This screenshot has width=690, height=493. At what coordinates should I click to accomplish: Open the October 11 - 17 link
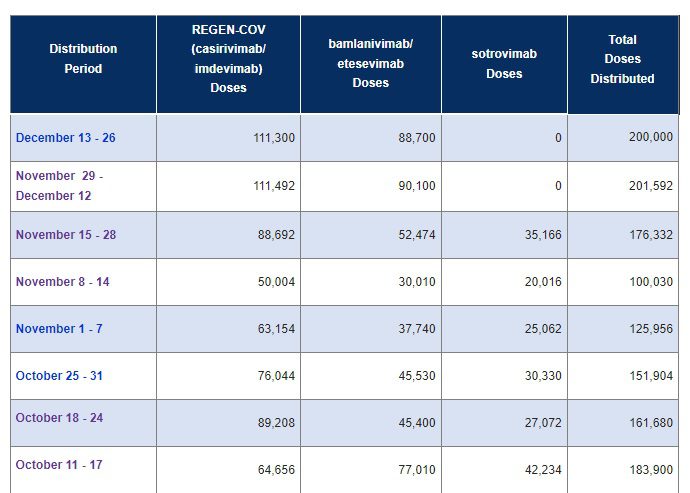tap(59, 465)
